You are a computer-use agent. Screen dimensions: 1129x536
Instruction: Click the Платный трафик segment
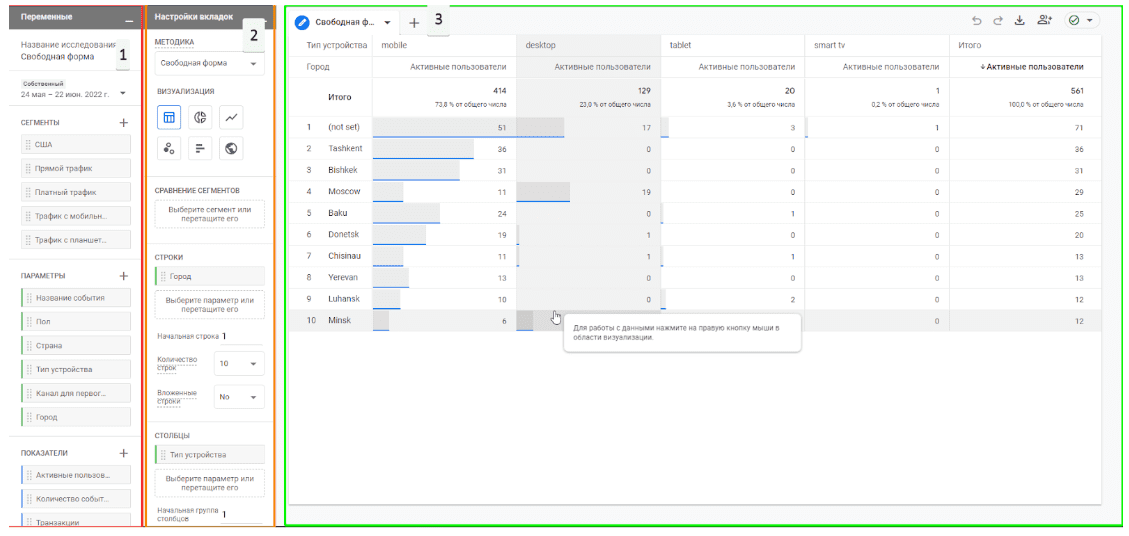tap(76, 192)
